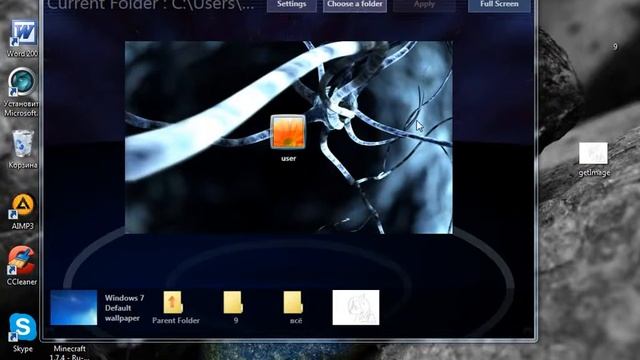Click the Current Folder path text
640x360 pixels.
151,5
